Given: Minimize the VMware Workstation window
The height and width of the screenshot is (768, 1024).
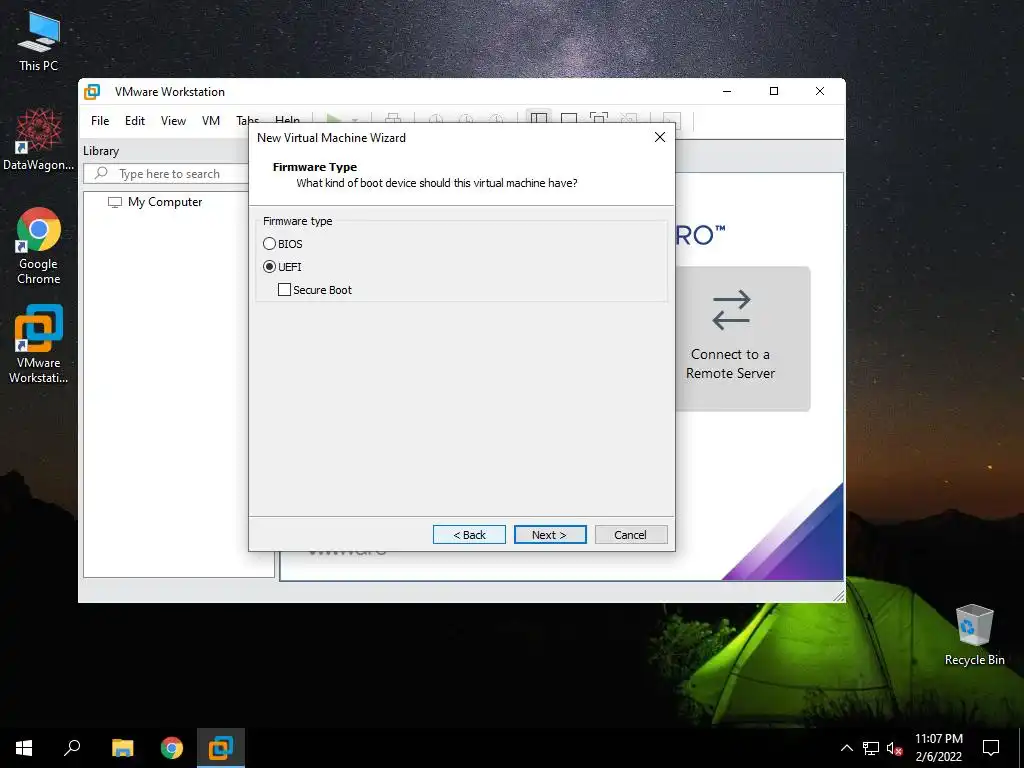Looking at the screenshot, I should point(727,91).
